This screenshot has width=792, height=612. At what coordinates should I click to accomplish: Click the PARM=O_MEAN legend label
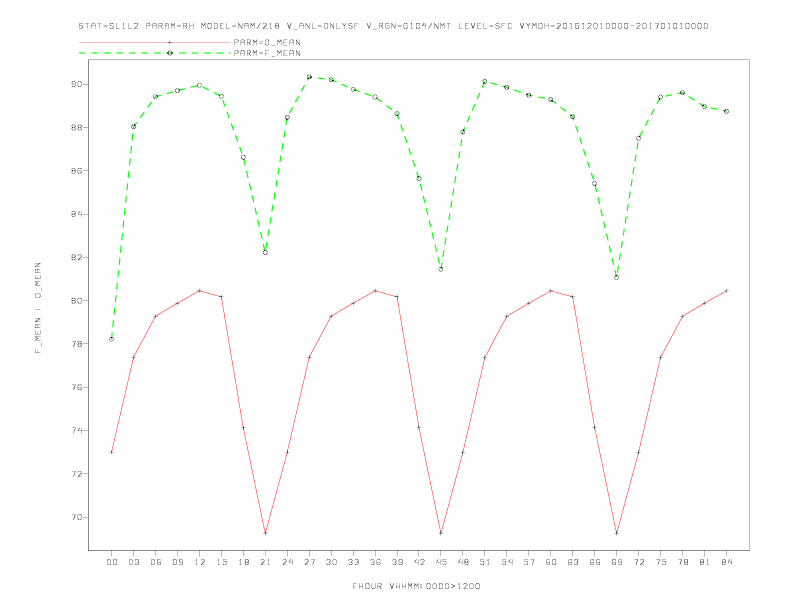click(267, 42)
